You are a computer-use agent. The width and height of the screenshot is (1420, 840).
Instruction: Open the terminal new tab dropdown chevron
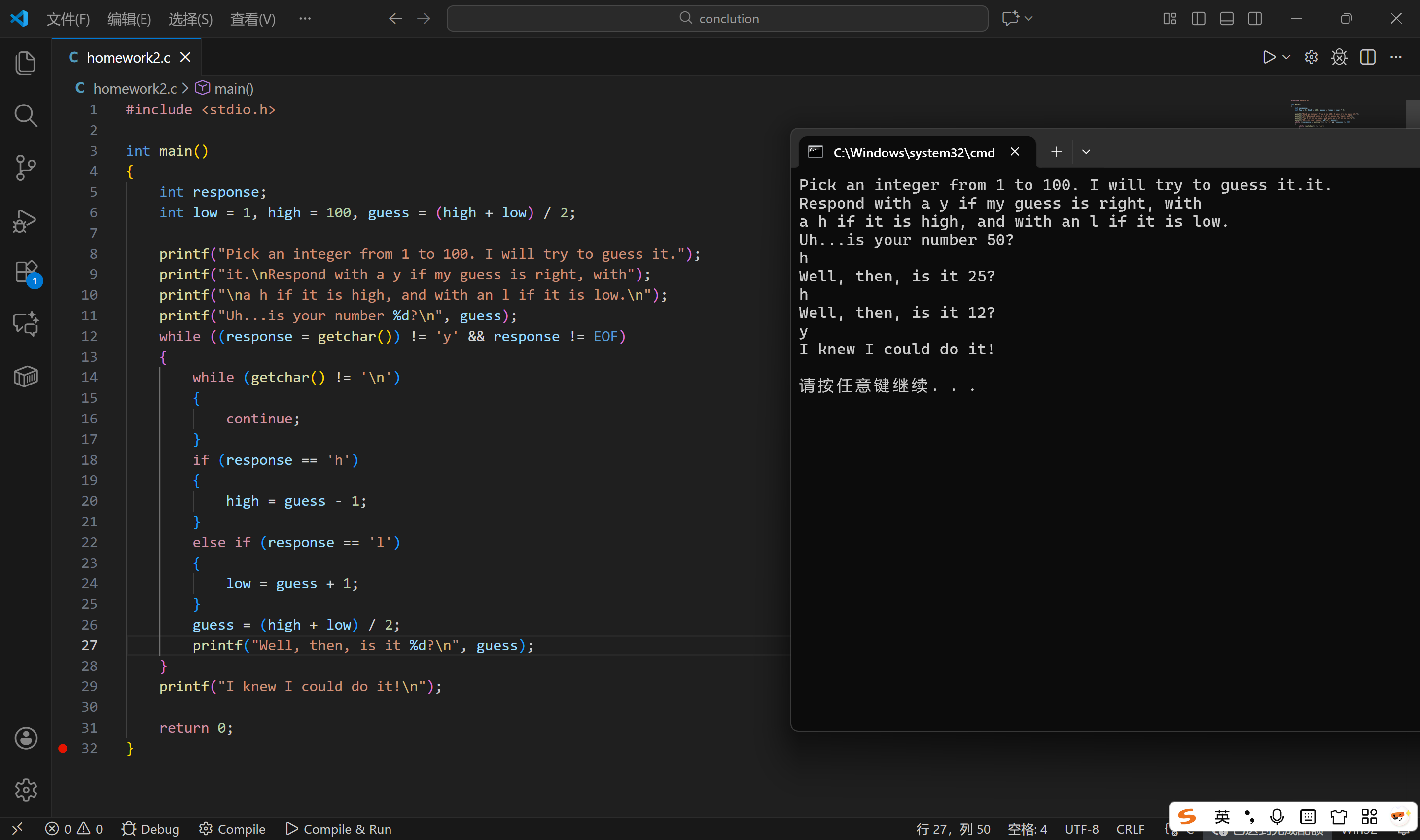point(1086,152)
